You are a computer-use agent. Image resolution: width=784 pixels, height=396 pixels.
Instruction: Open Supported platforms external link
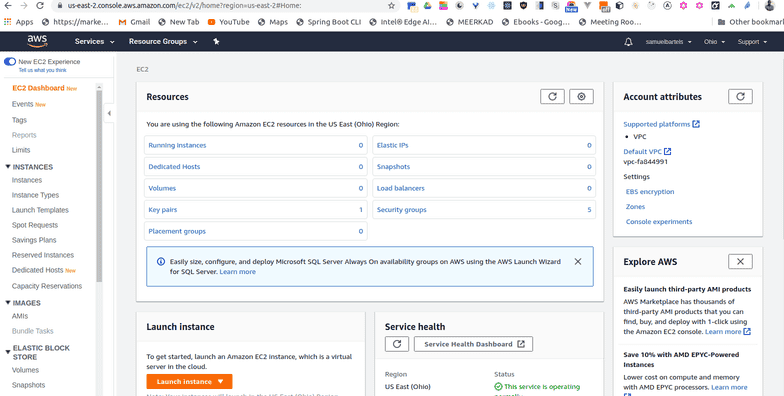(661, 124)
